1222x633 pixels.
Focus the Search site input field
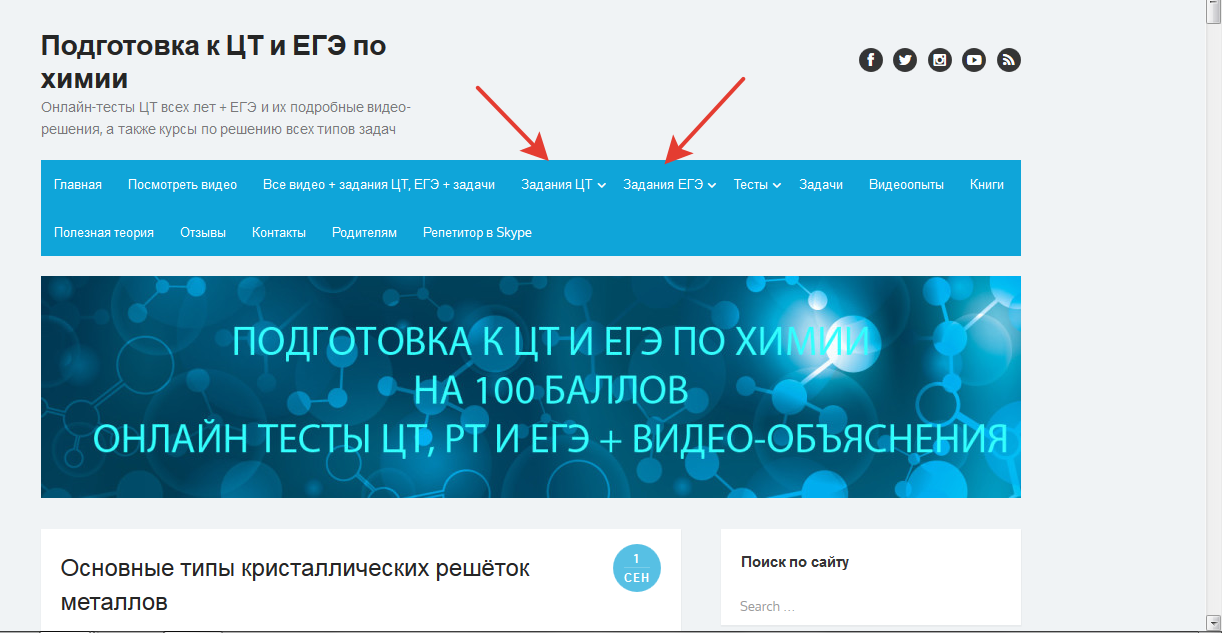[x=870, y=606]
